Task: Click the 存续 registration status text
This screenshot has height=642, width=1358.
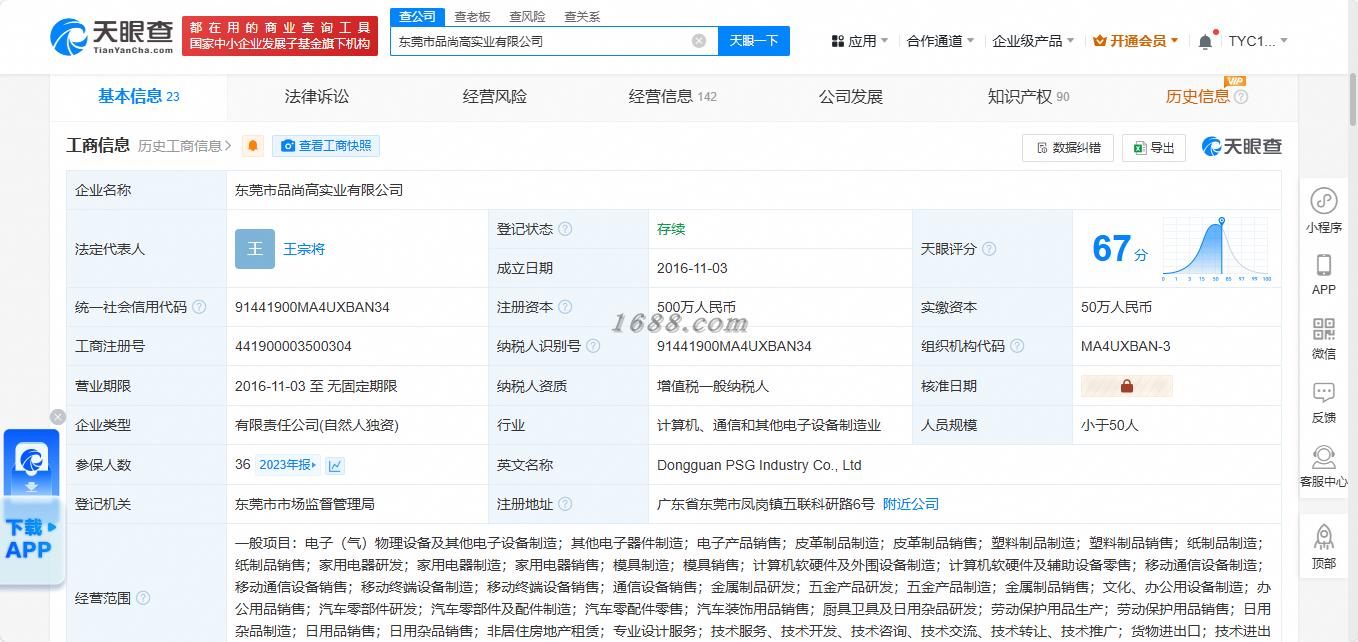Action: pos(671,229)
